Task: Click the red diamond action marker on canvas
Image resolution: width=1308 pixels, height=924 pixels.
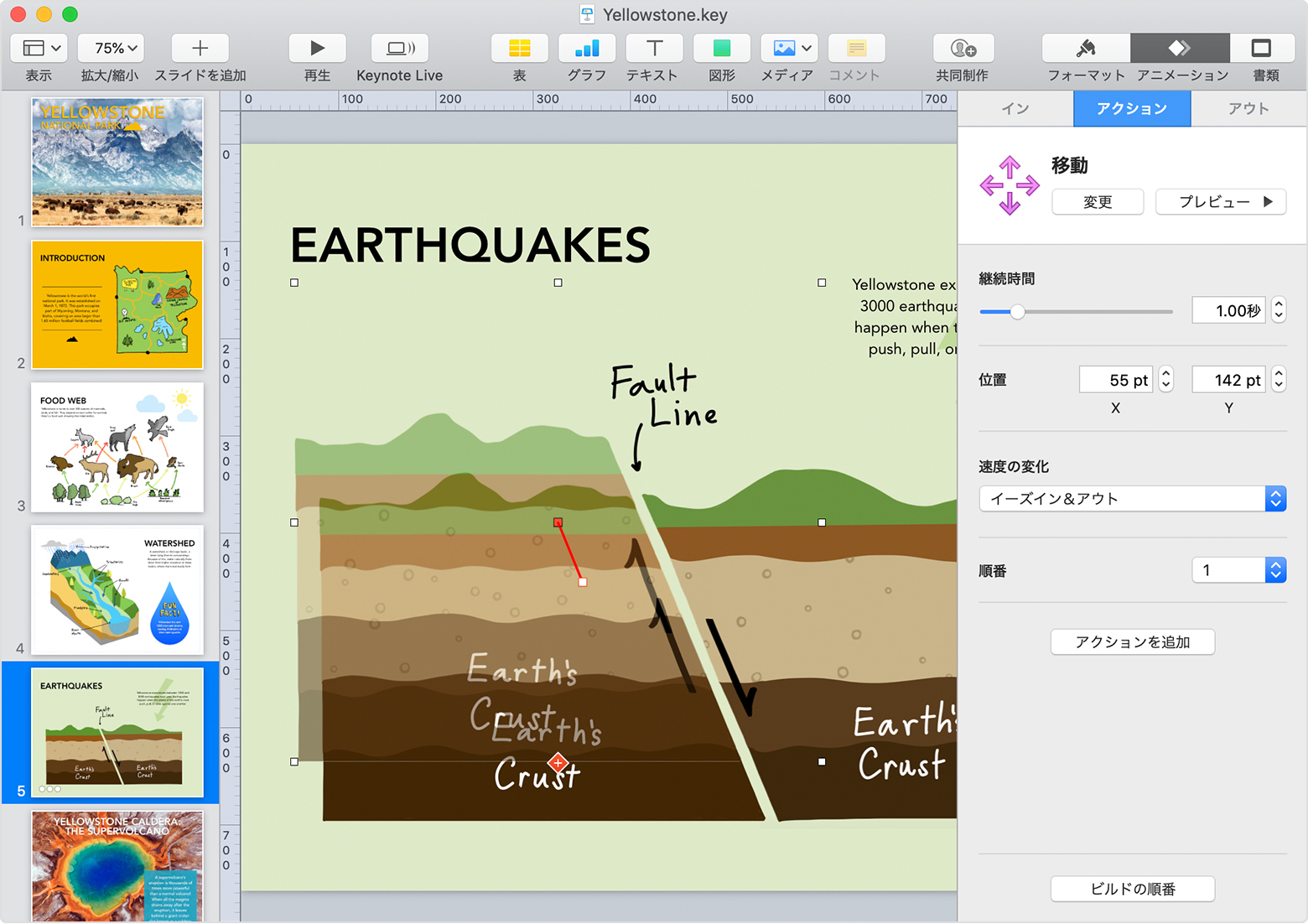Action: 558,763
